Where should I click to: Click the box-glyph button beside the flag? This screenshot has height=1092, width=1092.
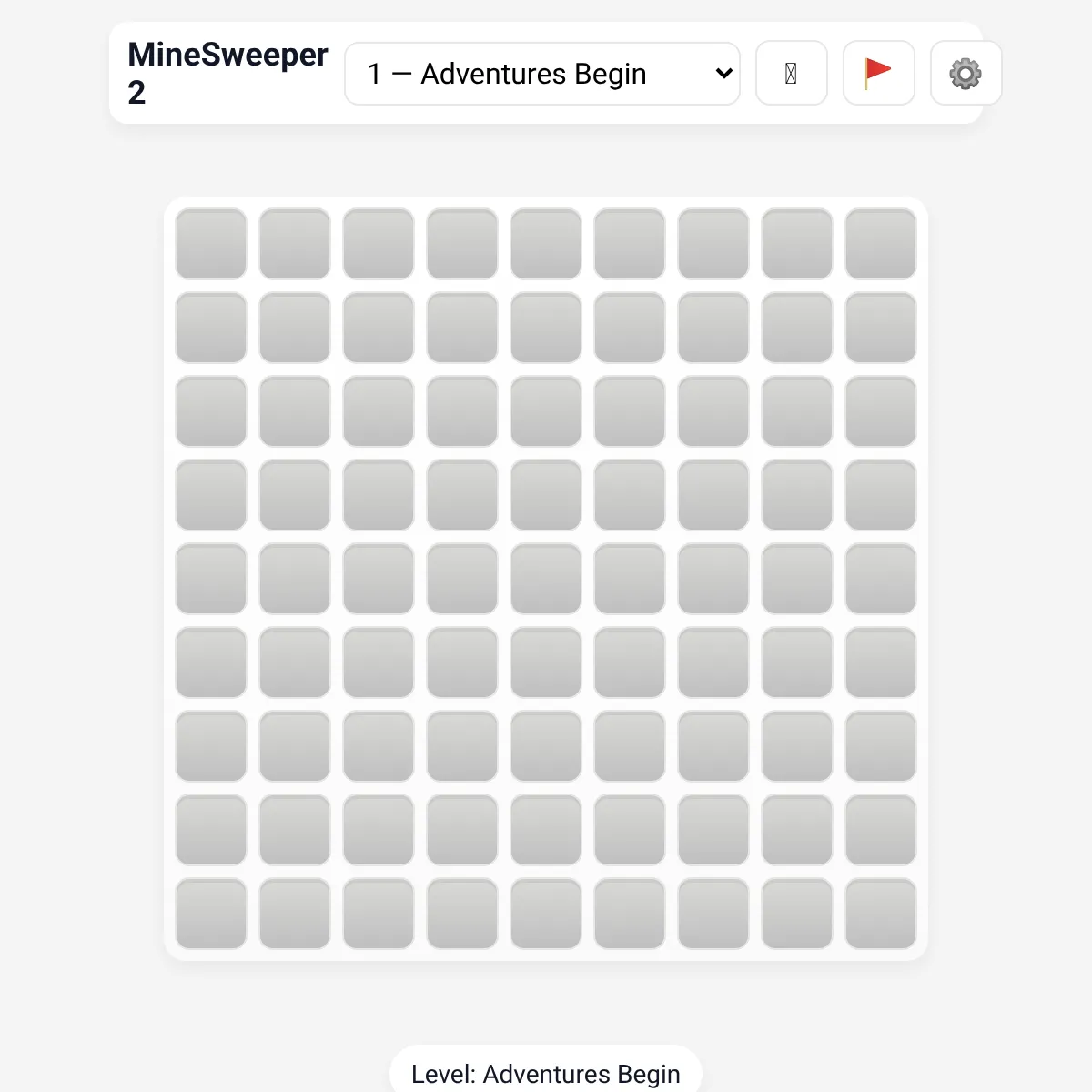(791, 73)
